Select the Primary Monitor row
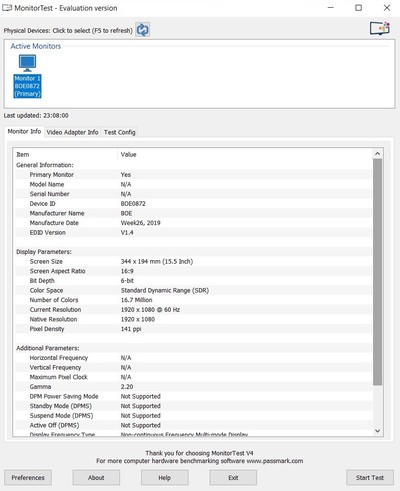This screenshot has height=491, width=400. 193,175
